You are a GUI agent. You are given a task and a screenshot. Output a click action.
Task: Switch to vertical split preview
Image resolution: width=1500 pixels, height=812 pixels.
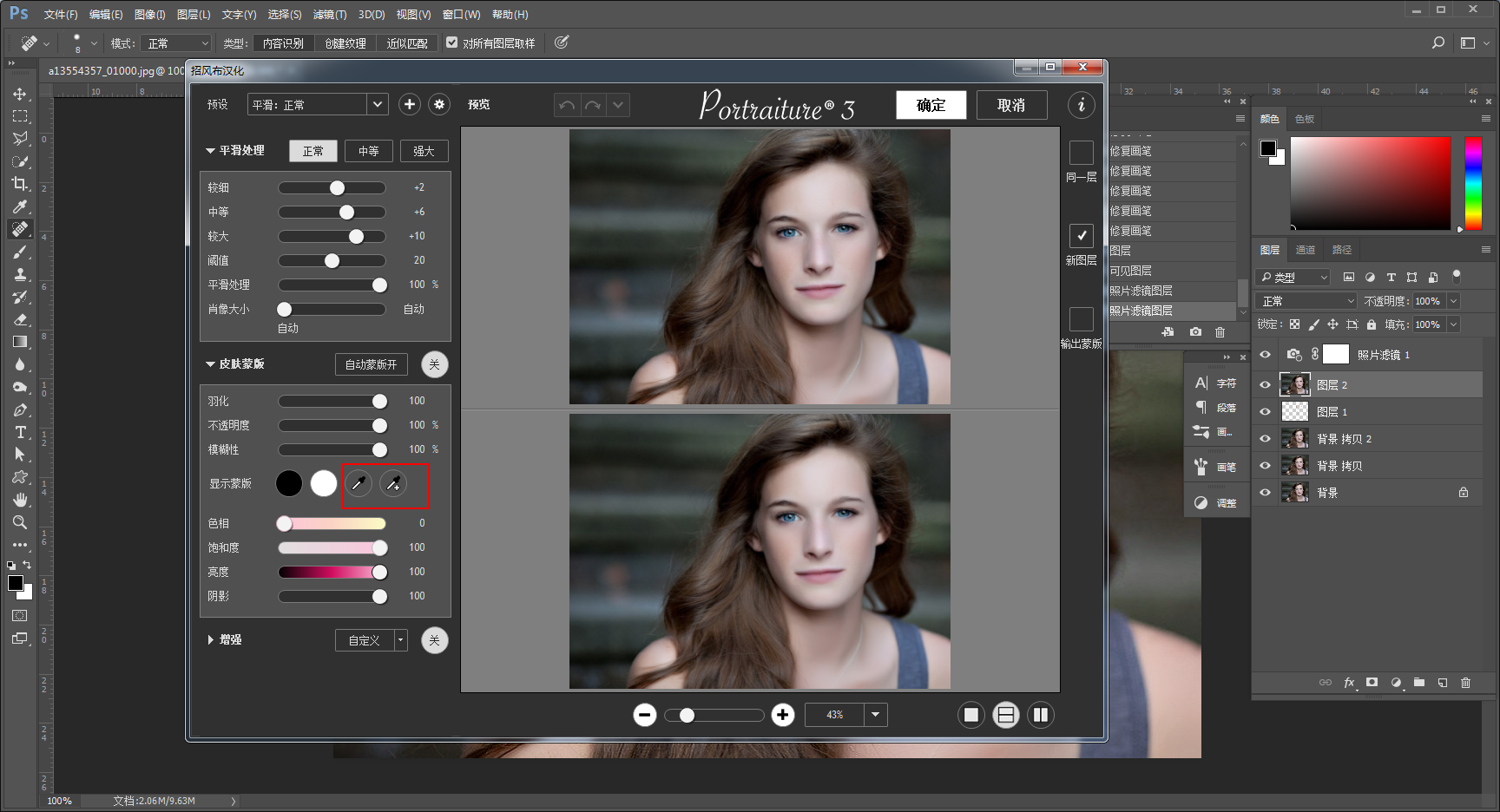(x=1041, y=715)
